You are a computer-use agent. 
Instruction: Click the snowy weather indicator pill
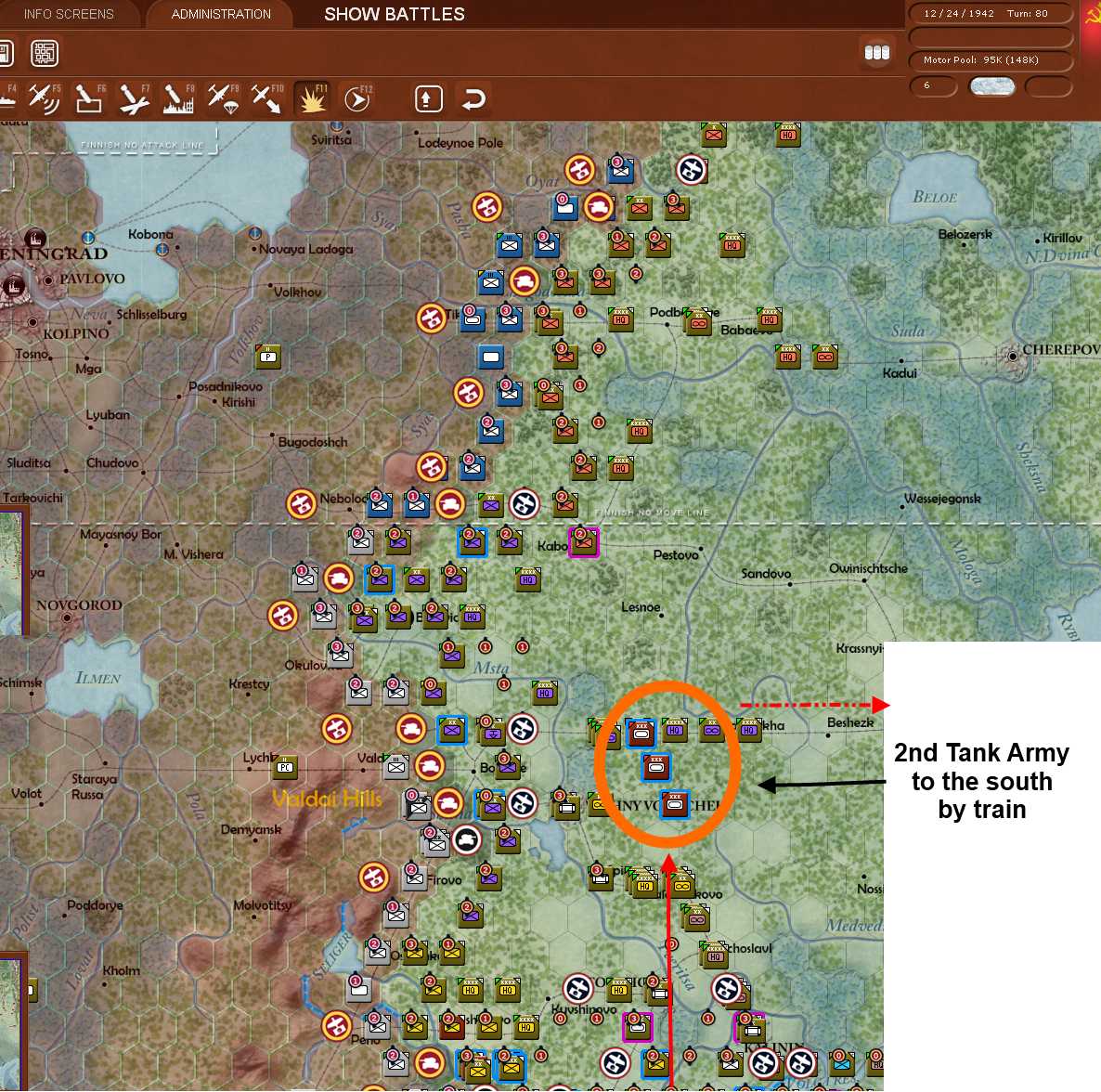point(991,86)
